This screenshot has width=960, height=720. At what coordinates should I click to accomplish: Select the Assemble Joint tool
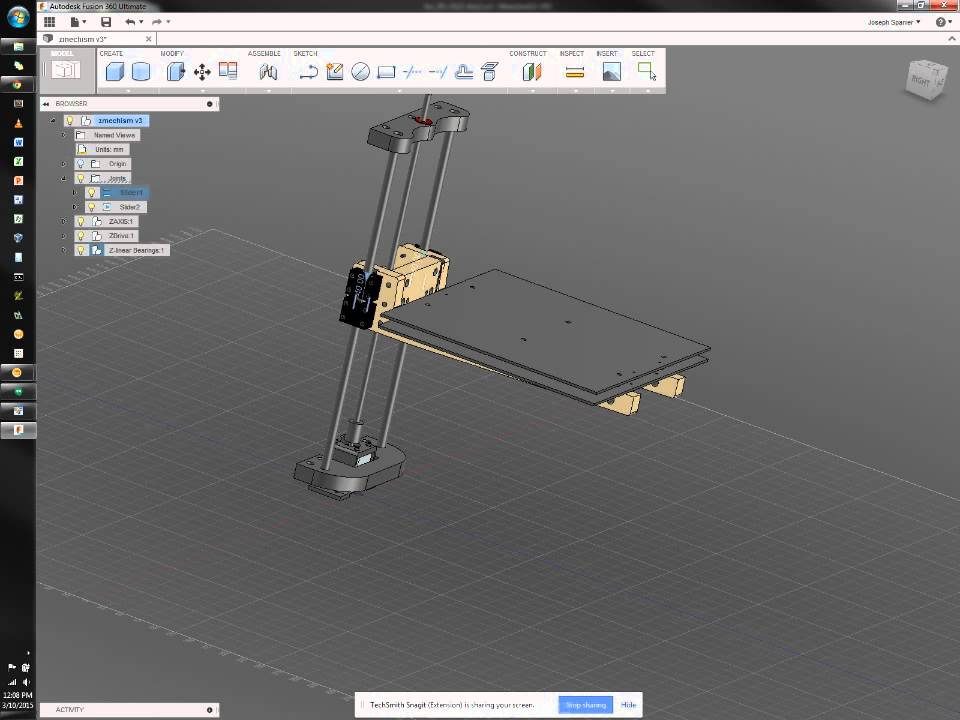[268, 72]
